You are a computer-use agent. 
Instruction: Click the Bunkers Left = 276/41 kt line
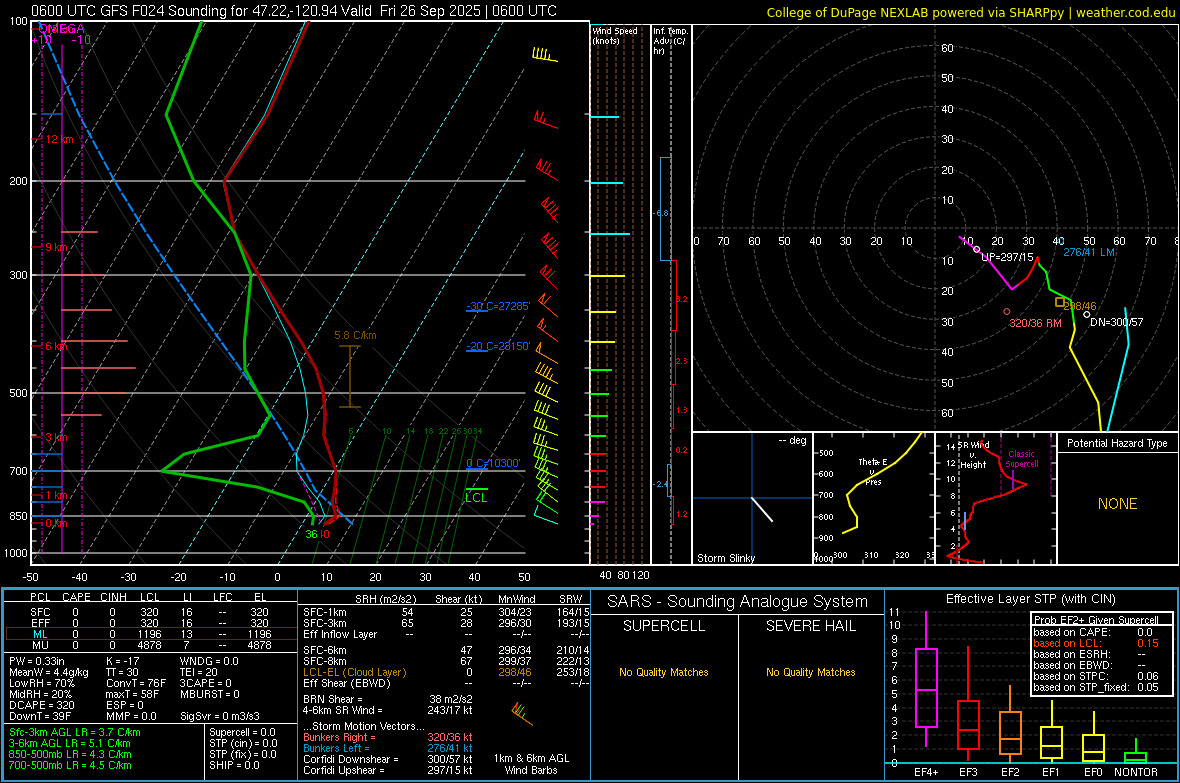388,748
